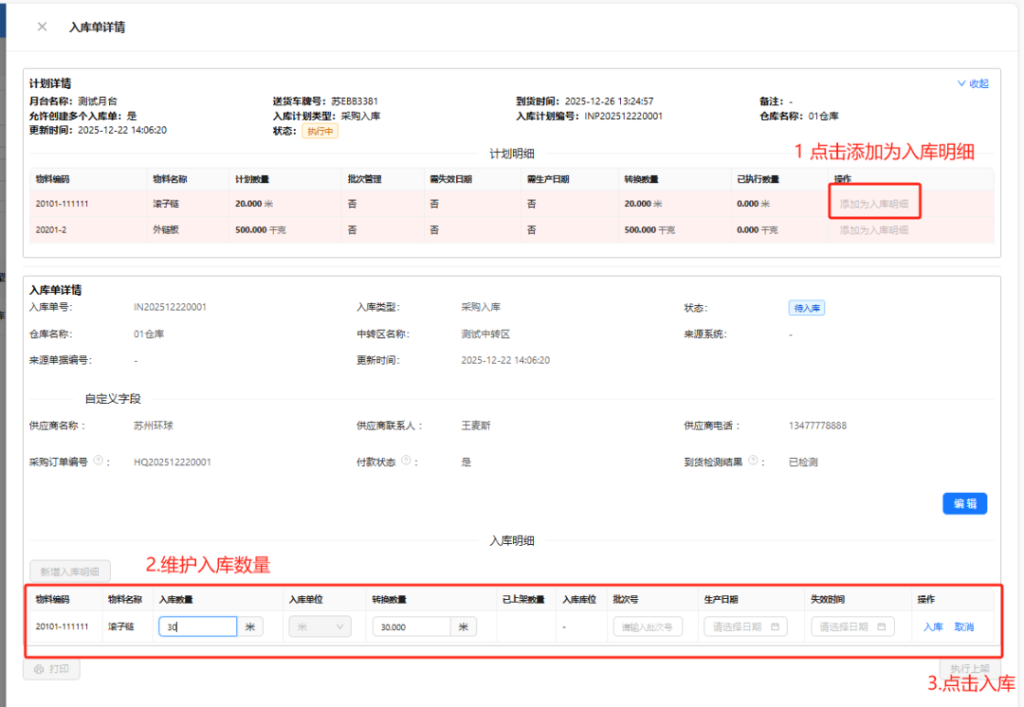Click the 打印 printer button

51,669
